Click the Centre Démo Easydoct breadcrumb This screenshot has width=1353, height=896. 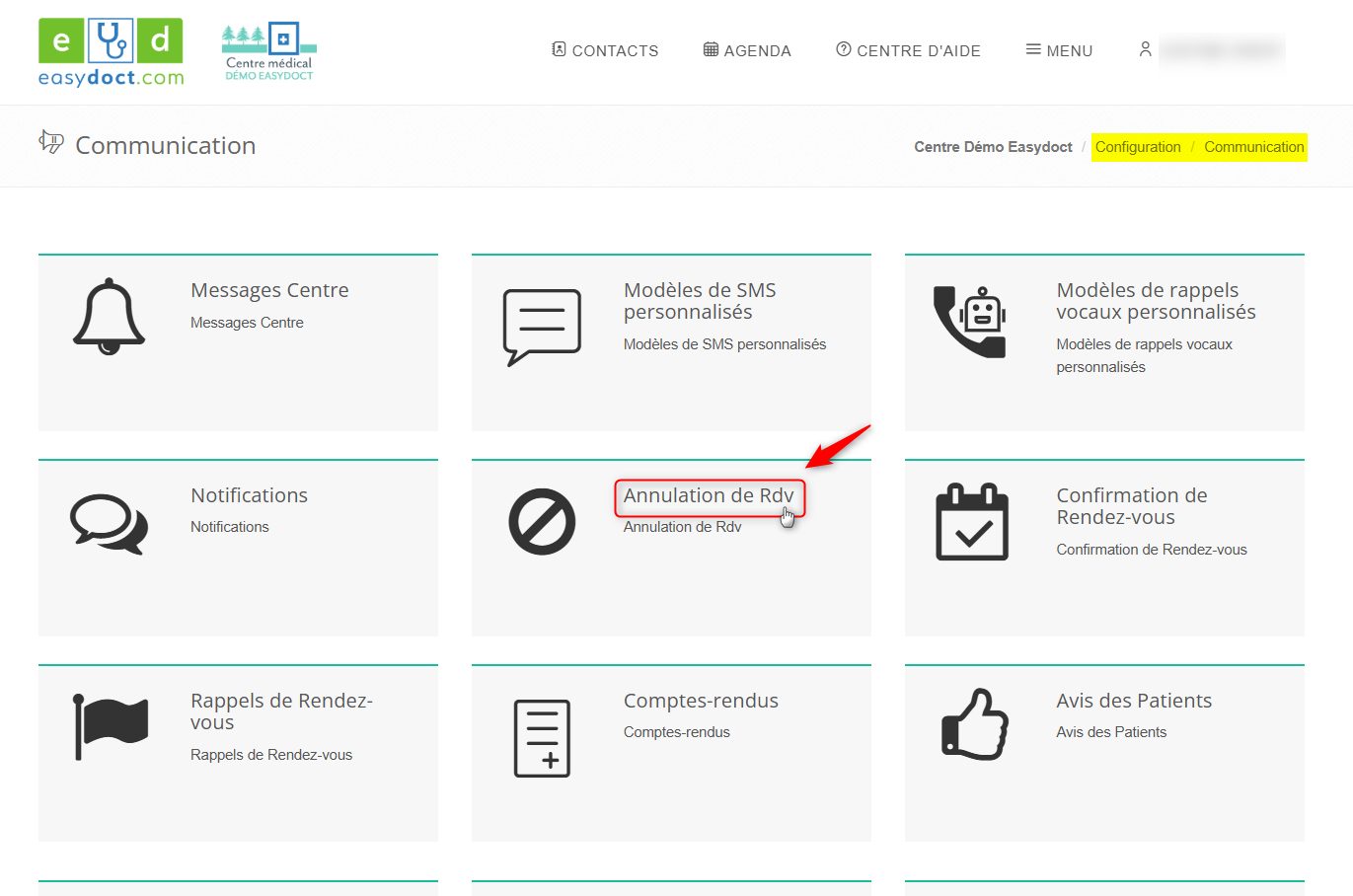[x=993, y=147]
